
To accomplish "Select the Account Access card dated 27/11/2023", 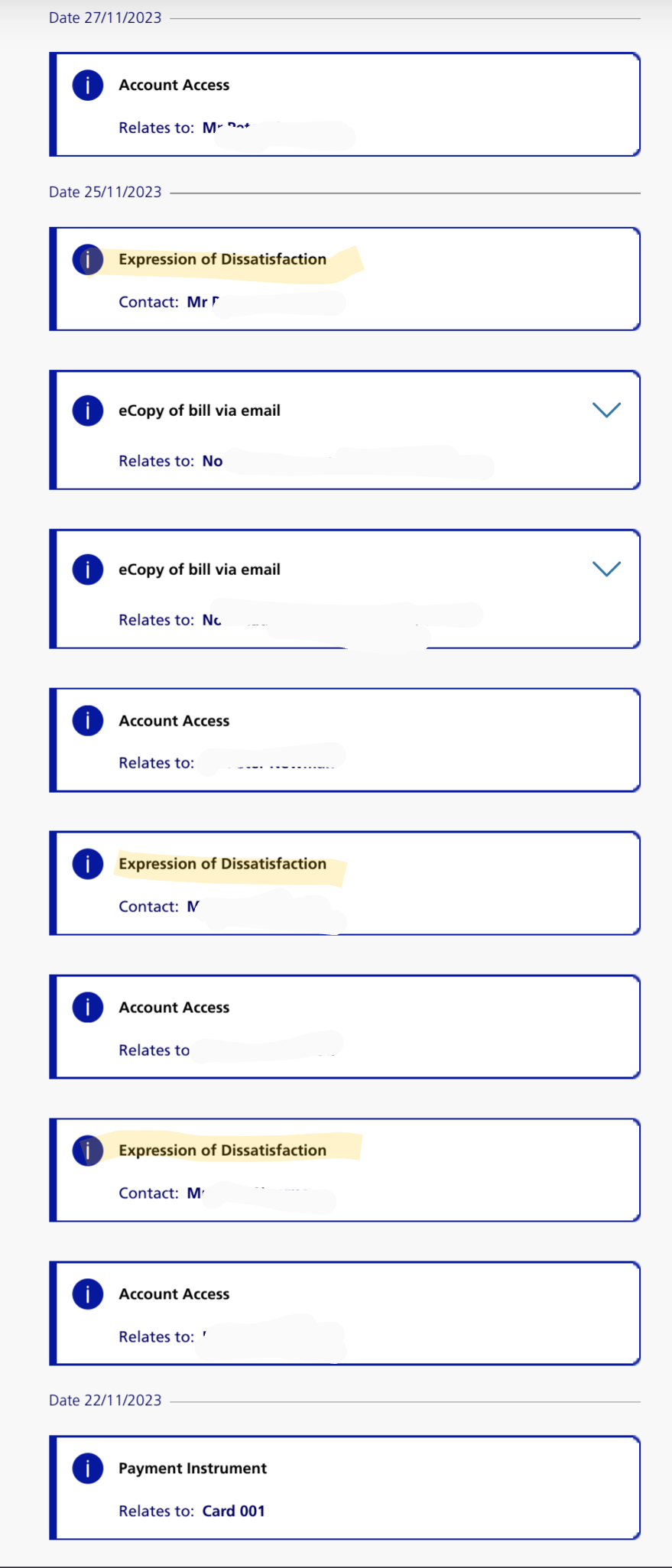I will (344, 103).
